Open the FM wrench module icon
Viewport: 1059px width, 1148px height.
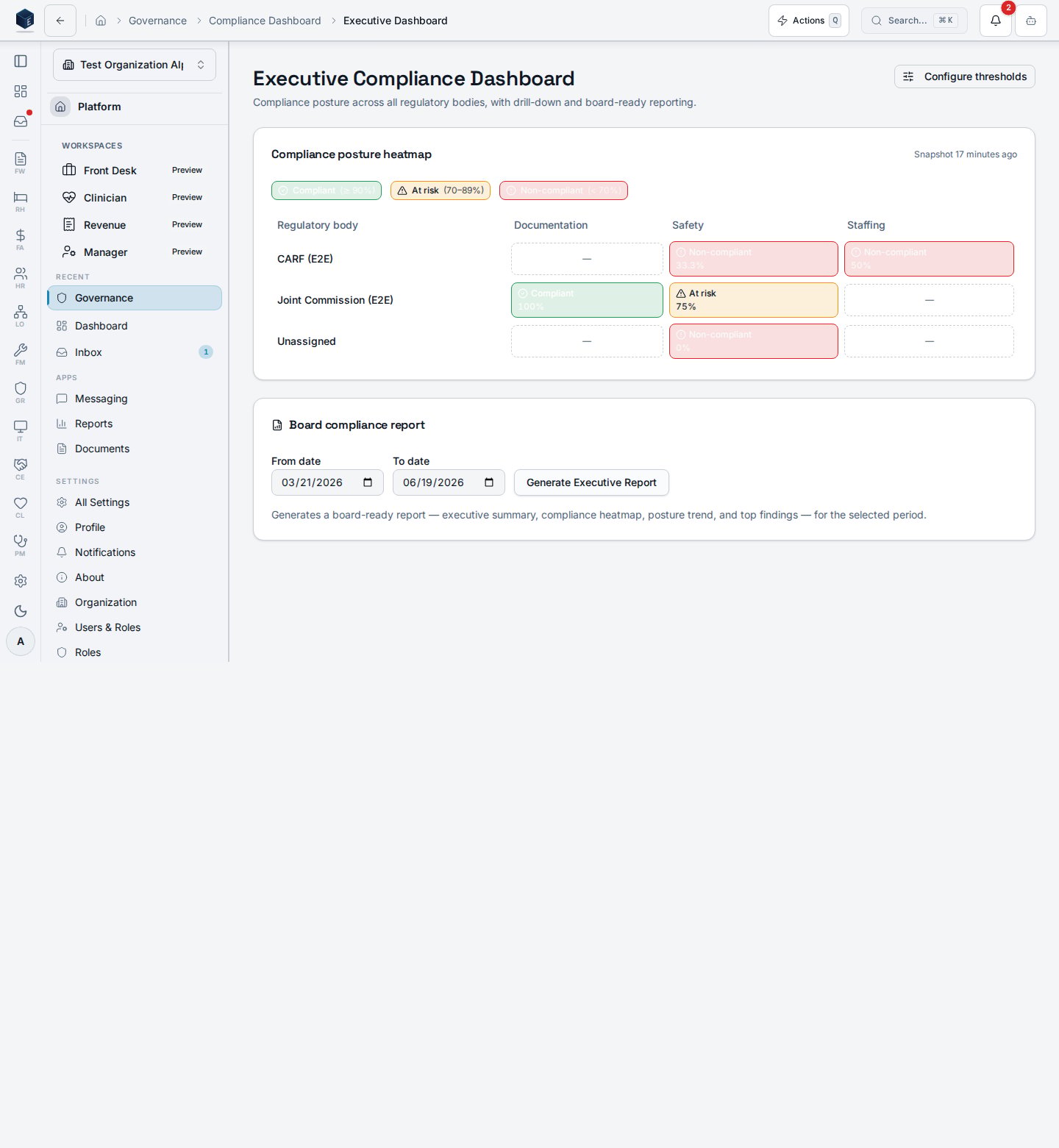21,354
